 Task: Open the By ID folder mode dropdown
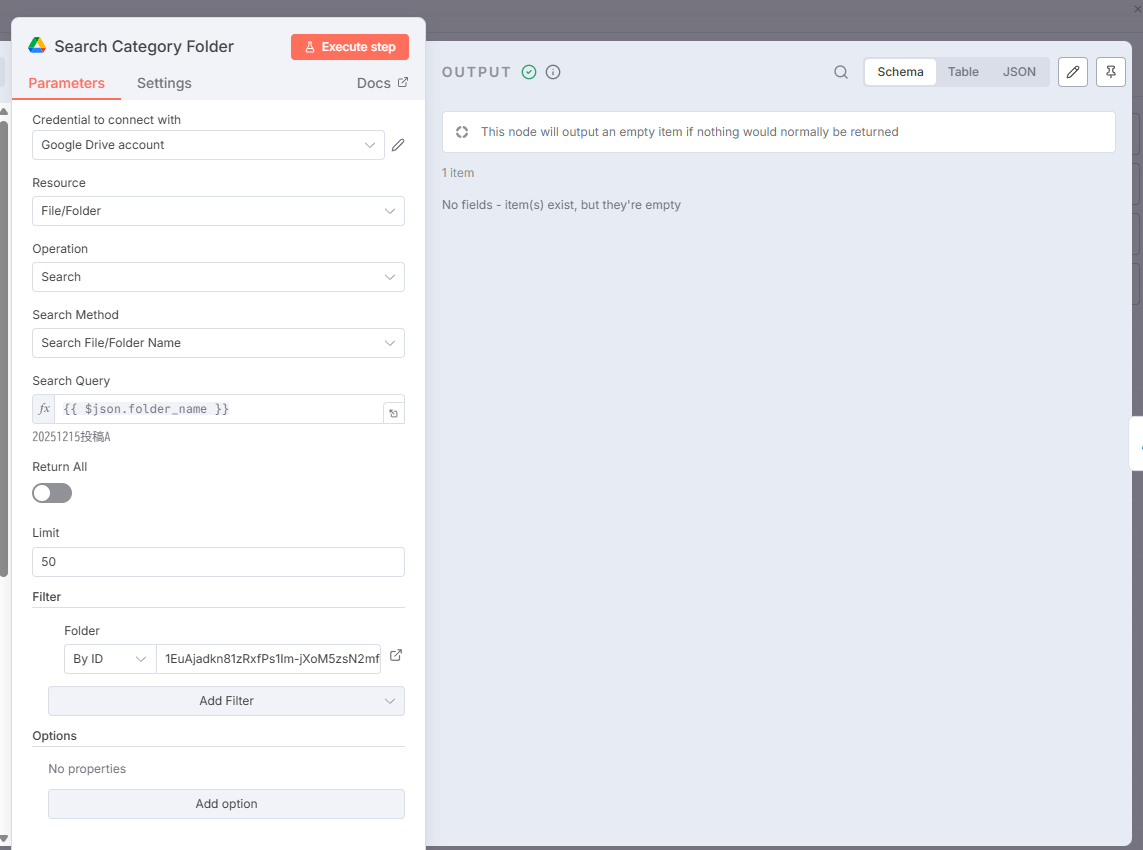[110, 659]
